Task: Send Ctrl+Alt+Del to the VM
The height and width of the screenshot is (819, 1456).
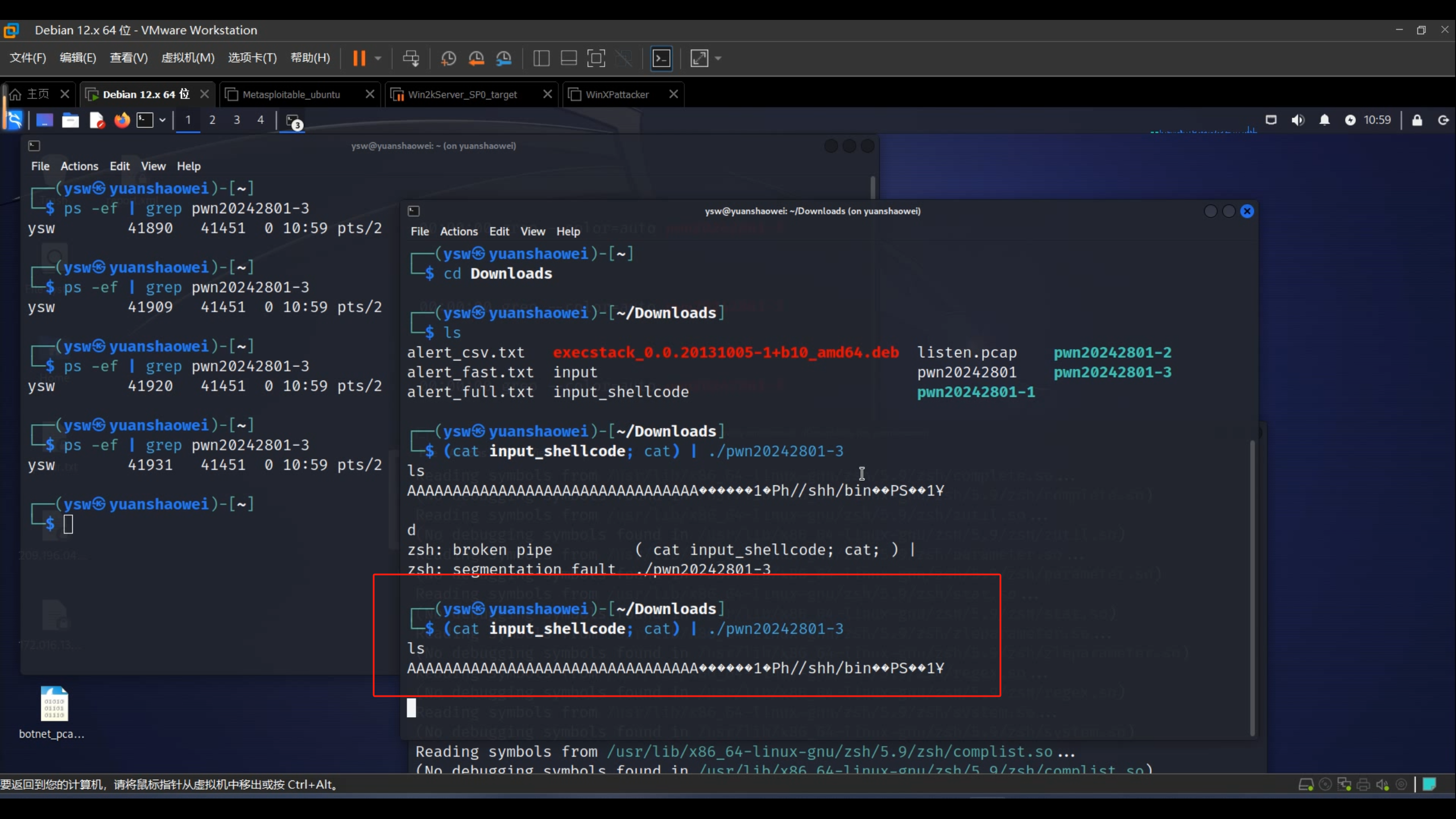Action: [x=411, y=58]
